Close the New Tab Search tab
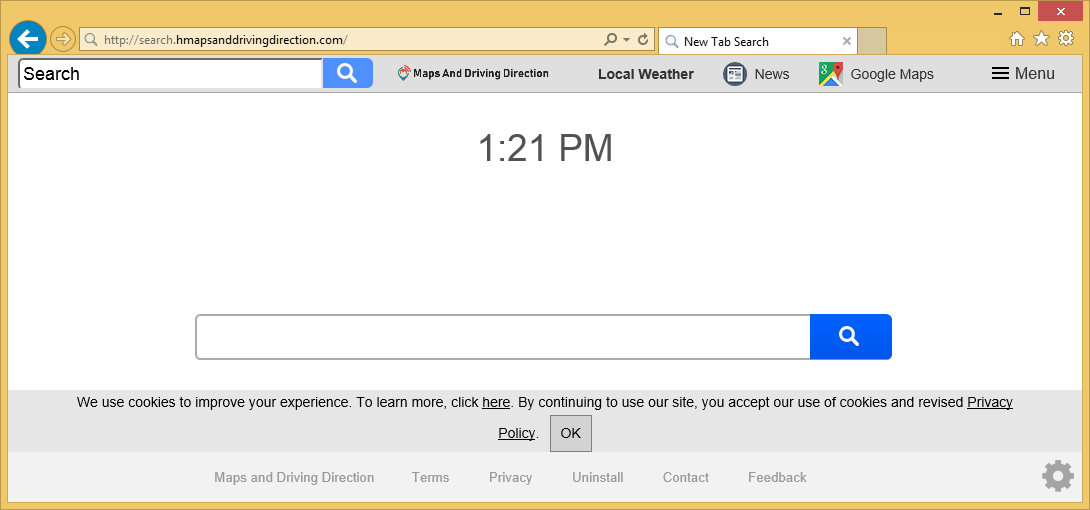The height and width of the screenshot is (510, 1090). 847,41
